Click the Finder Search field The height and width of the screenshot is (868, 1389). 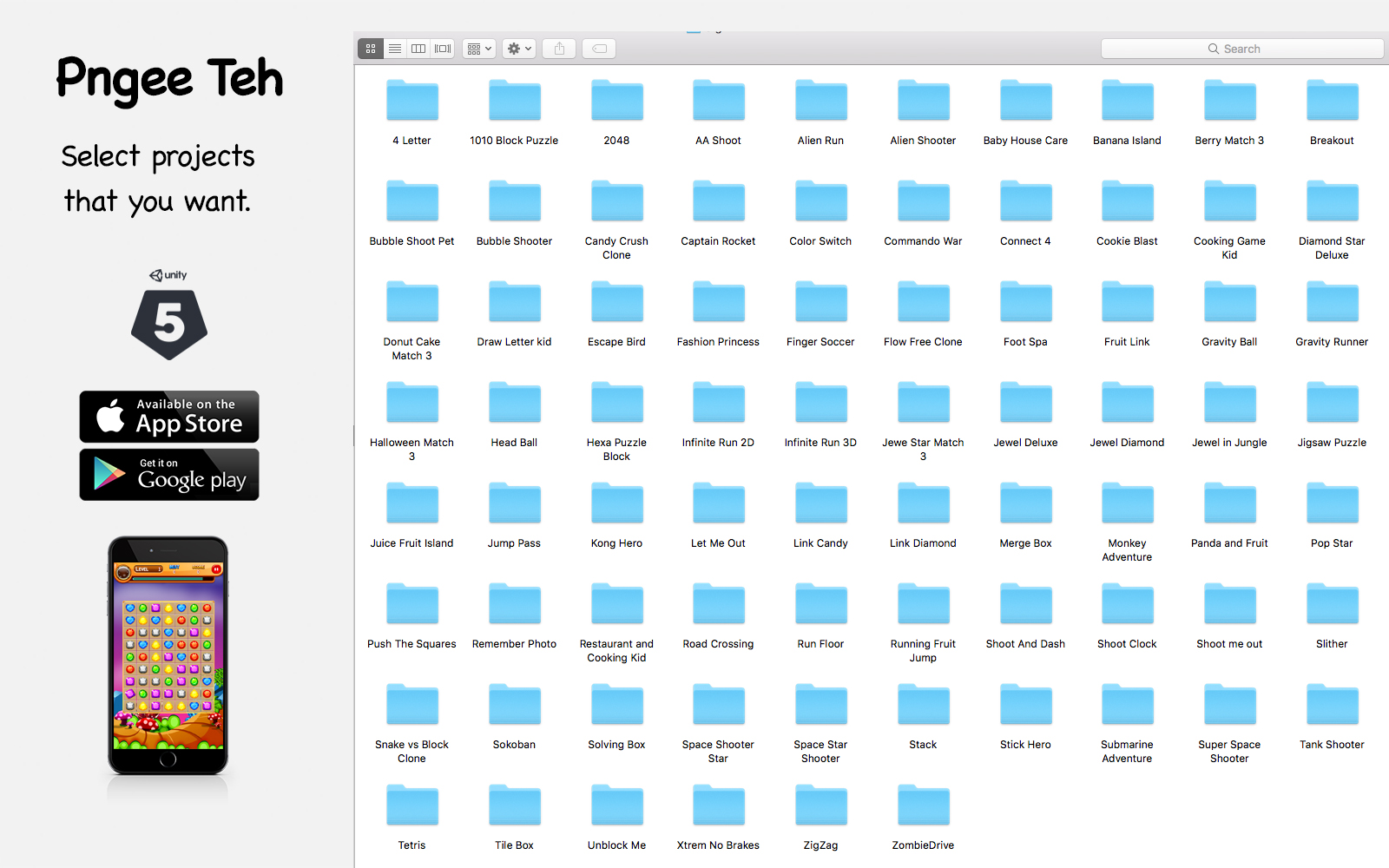click(x=1241, y=49)
